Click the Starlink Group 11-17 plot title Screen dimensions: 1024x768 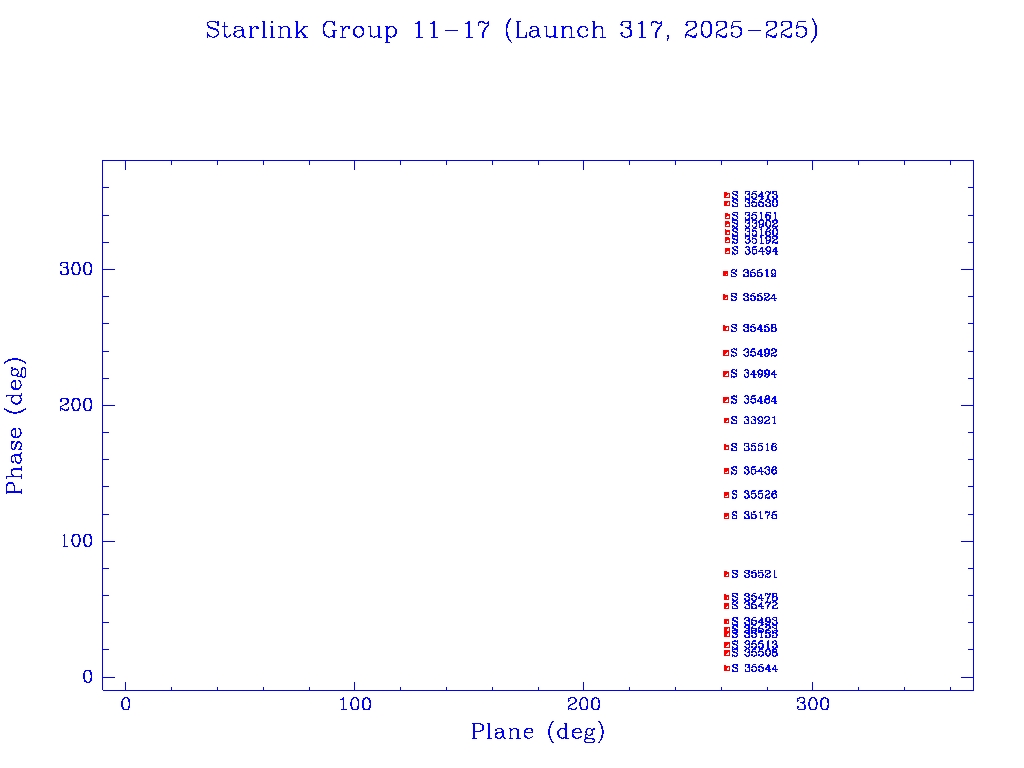(512, 31)
